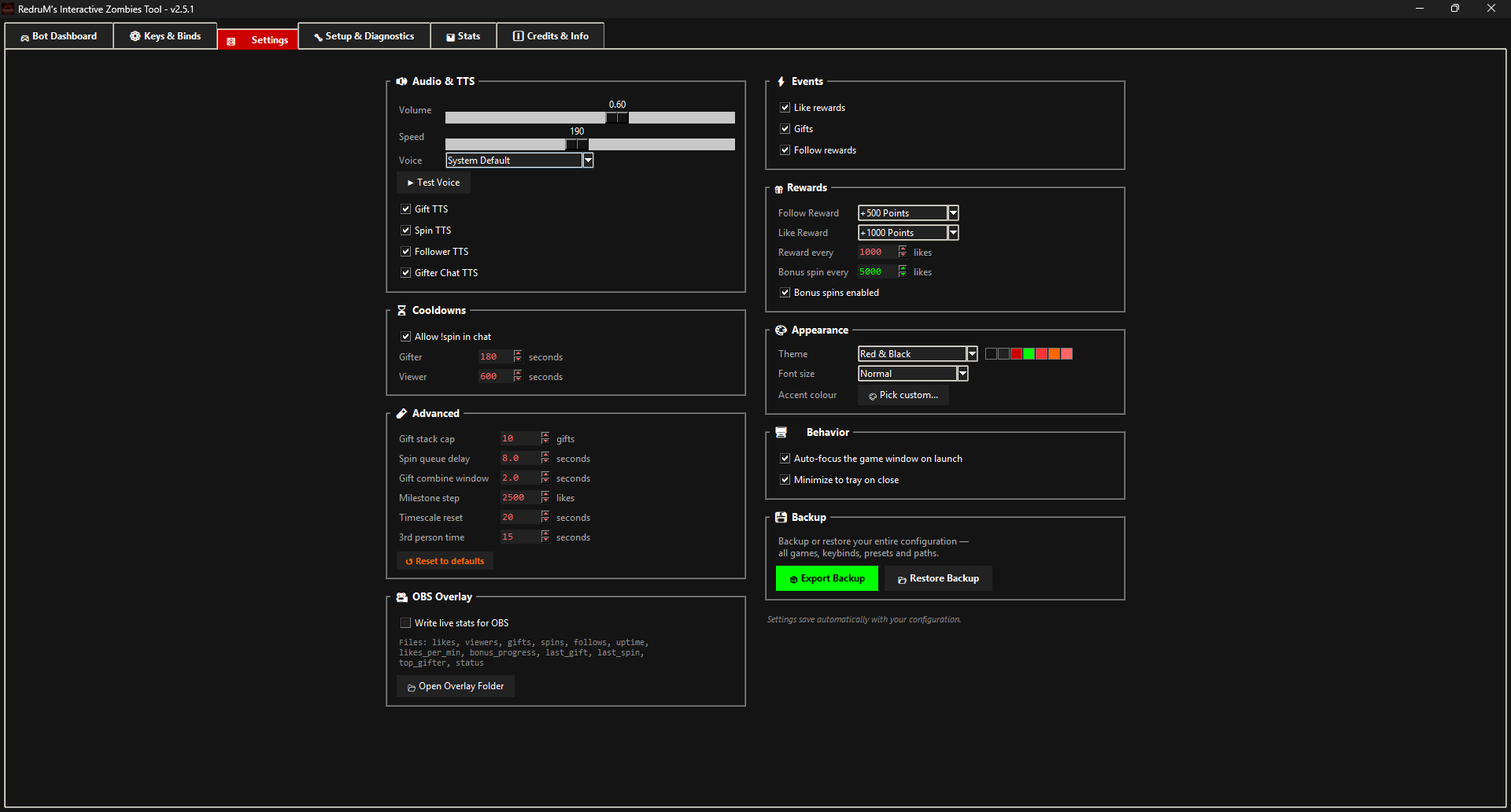Click the hourglass icon beside Cooldowns

[401, 311]
